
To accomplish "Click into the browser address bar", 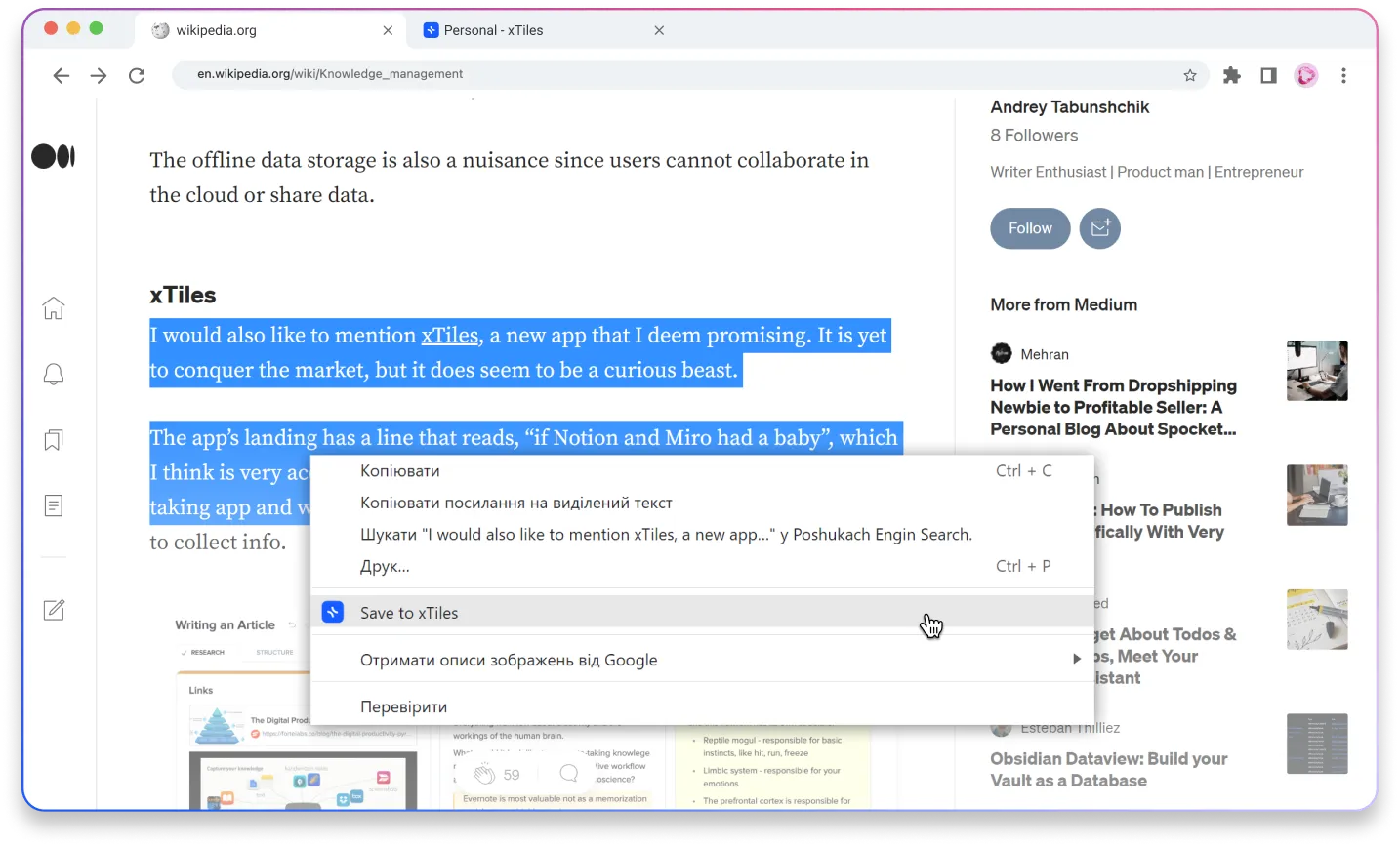I will pyautogui.click(x=586, y=74).
